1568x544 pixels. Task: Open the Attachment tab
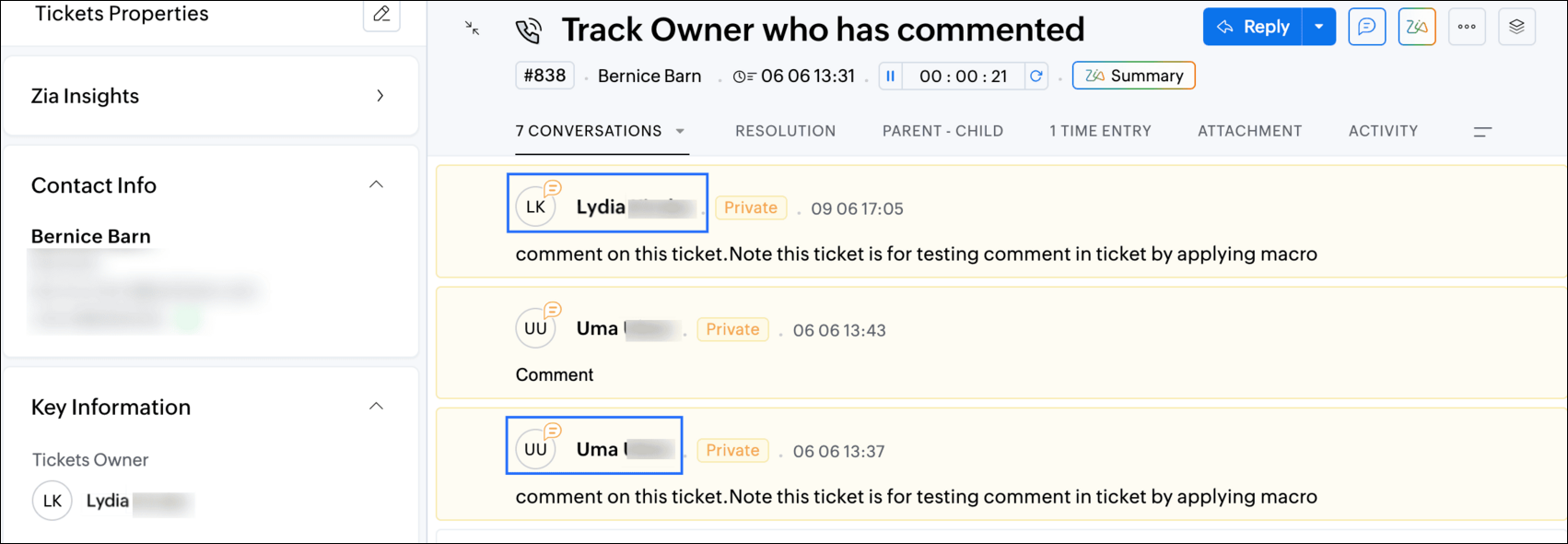(1249, 131)
